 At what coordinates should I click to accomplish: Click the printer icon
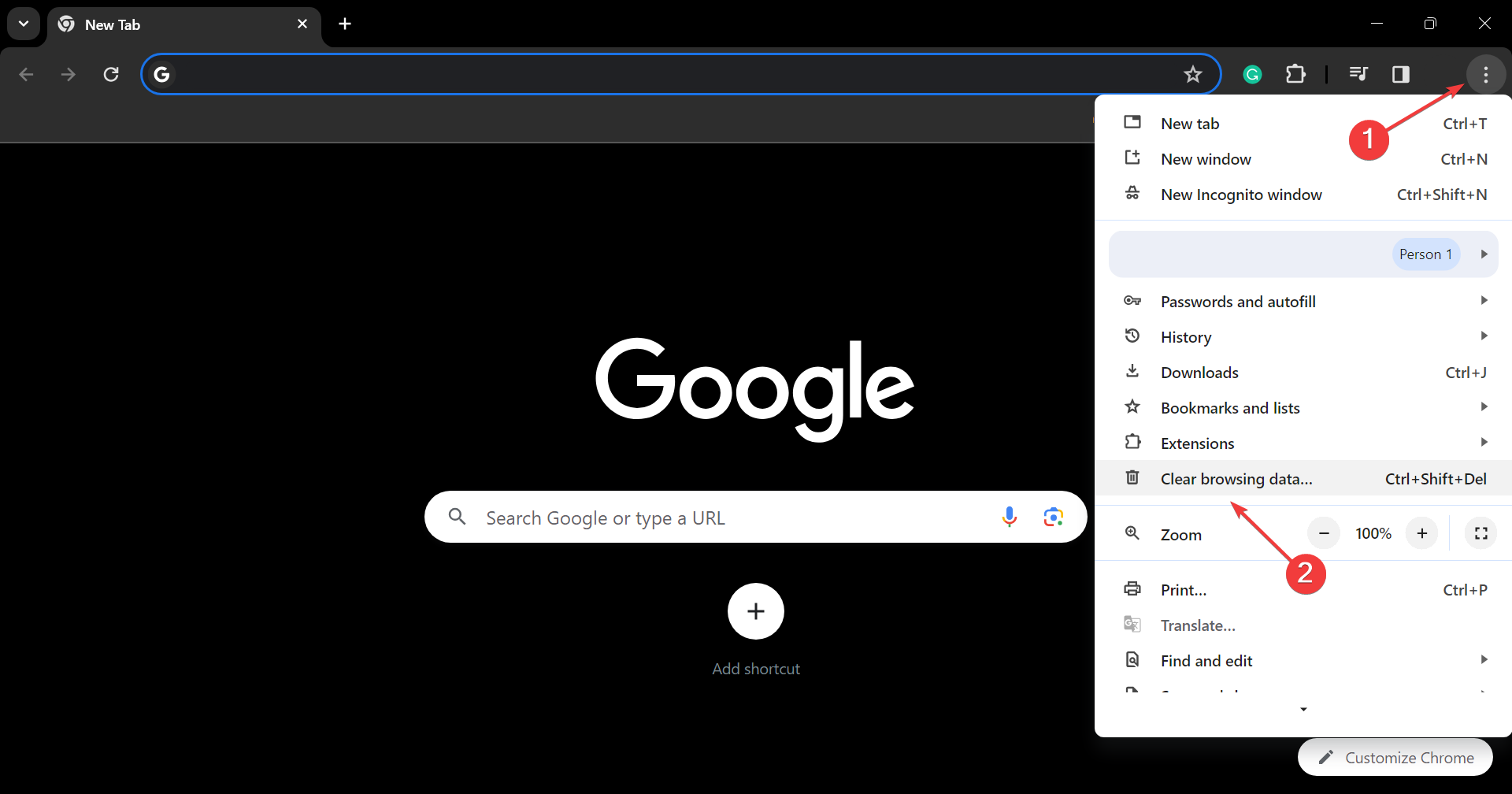1132,588
